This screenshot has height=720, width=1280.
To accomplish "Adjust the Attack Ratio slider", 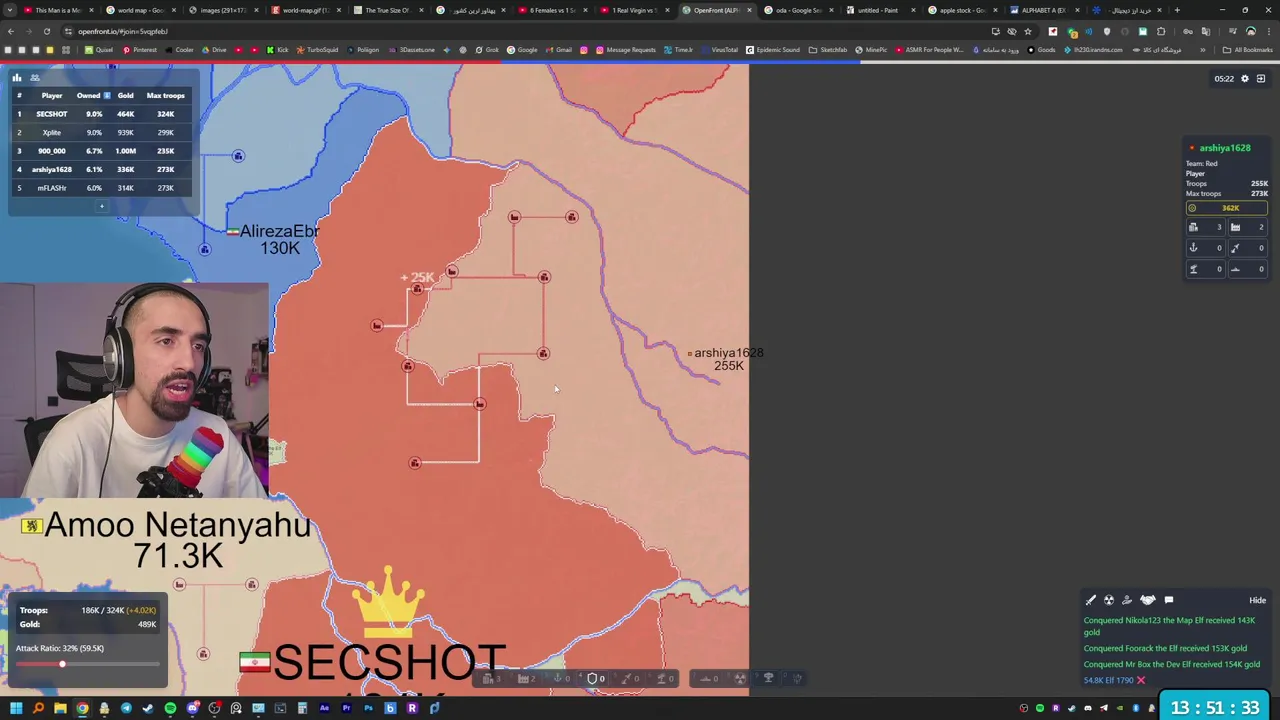I will [87, 664].
